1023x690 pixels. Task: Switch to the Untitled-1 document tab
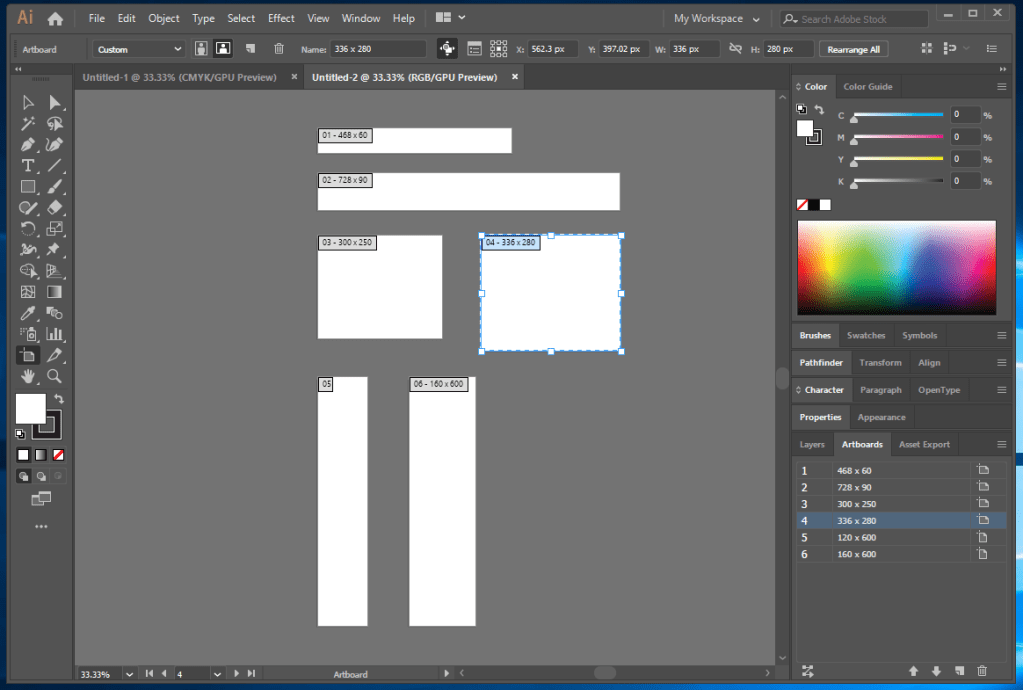[x=180, y=77]
